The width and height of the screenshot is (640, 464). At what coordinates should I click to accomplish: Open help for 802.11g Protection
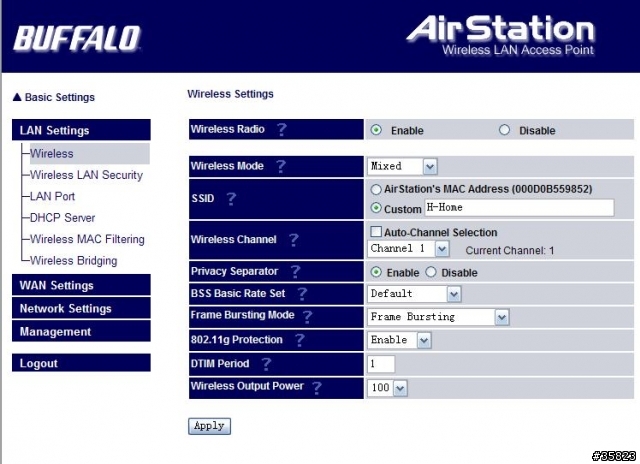pyautogui.click(x=300, y=340)
